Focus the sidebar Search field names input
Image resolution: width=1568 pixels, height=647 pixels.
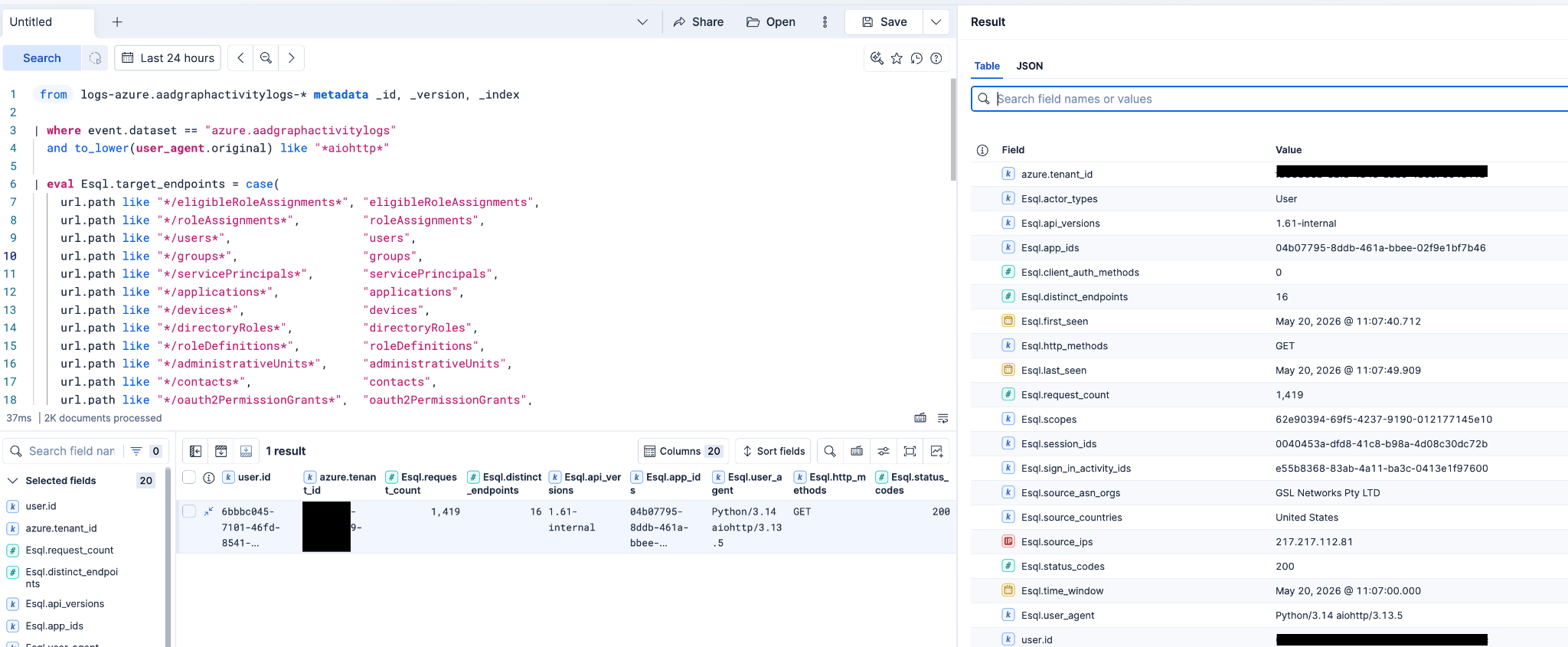(71, 451)
